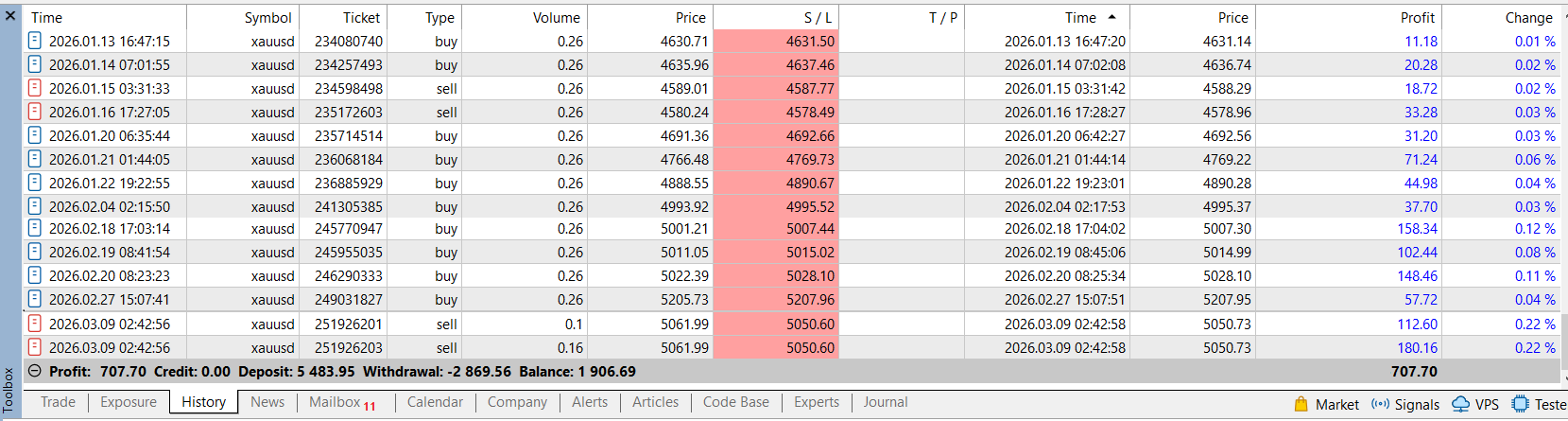This screenshot has height=421, width=1568.
Task: Click the sell icon for the 0.1 volume trade
Action: [35, 324]
